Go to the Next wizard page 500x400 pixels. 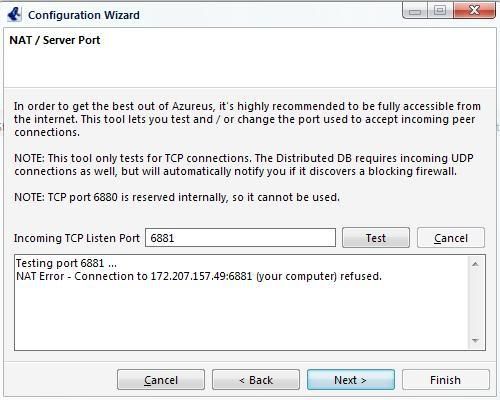(351, 380)
